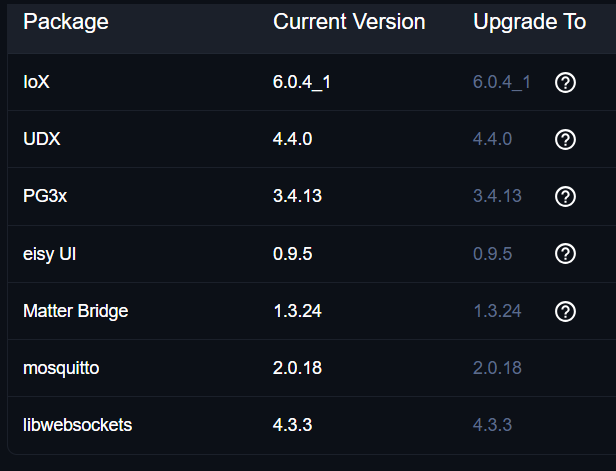Select the Package column header
Screen dimensions: 616x471
(66, 22)
